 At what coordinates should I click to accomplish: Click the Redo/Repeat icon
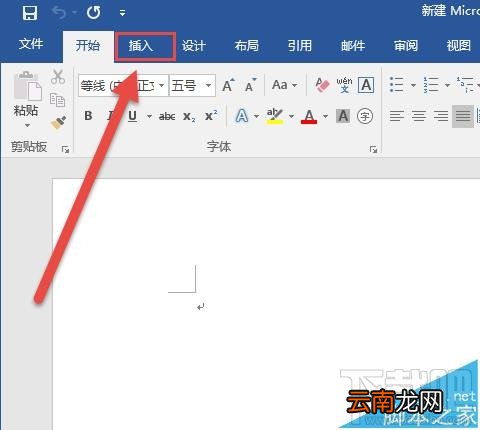(93, 13)
